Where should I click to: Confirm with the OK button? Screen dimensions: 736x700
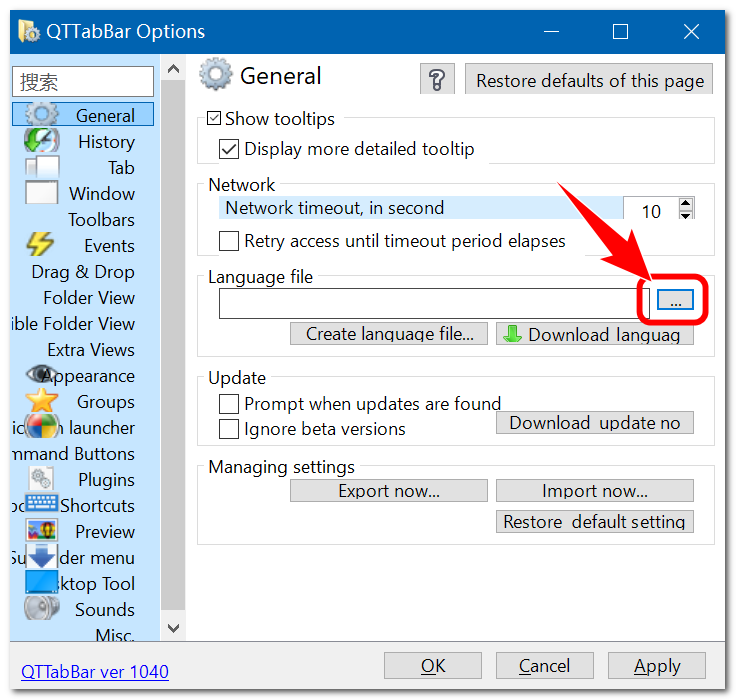pos(433,666)
